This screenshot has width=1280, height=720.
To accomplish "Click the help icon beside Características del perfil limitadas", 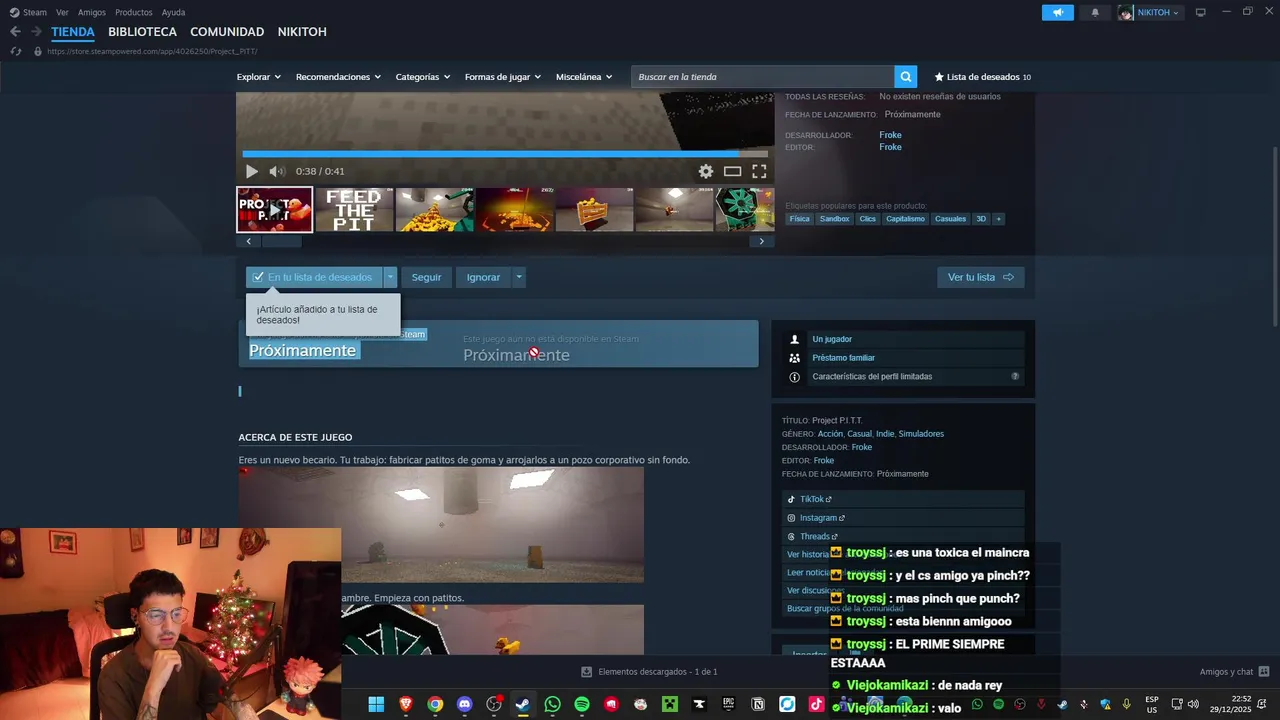I will click(1015, 377).
